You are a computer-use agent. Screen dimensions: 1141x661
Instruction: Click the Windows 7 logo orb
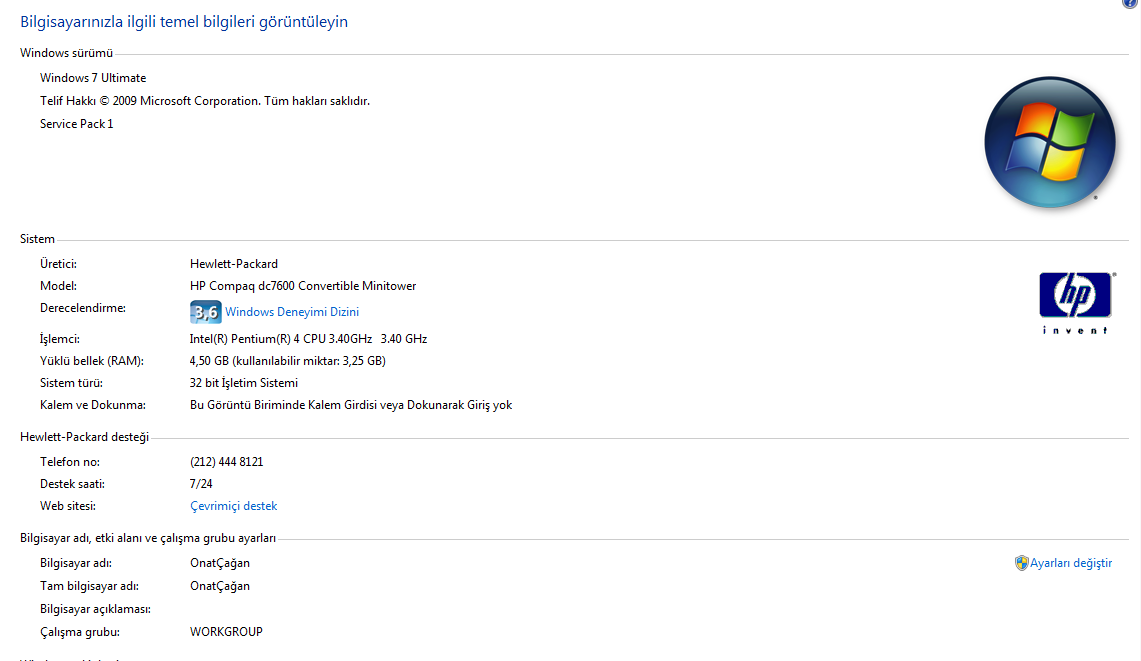(1049, 142)
